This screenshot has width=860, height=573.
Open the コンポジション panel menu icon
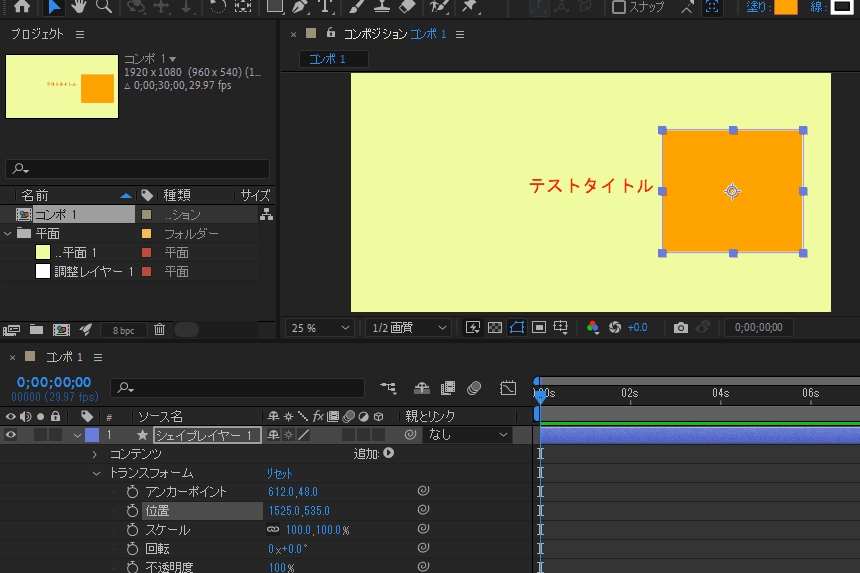point(460,35)
